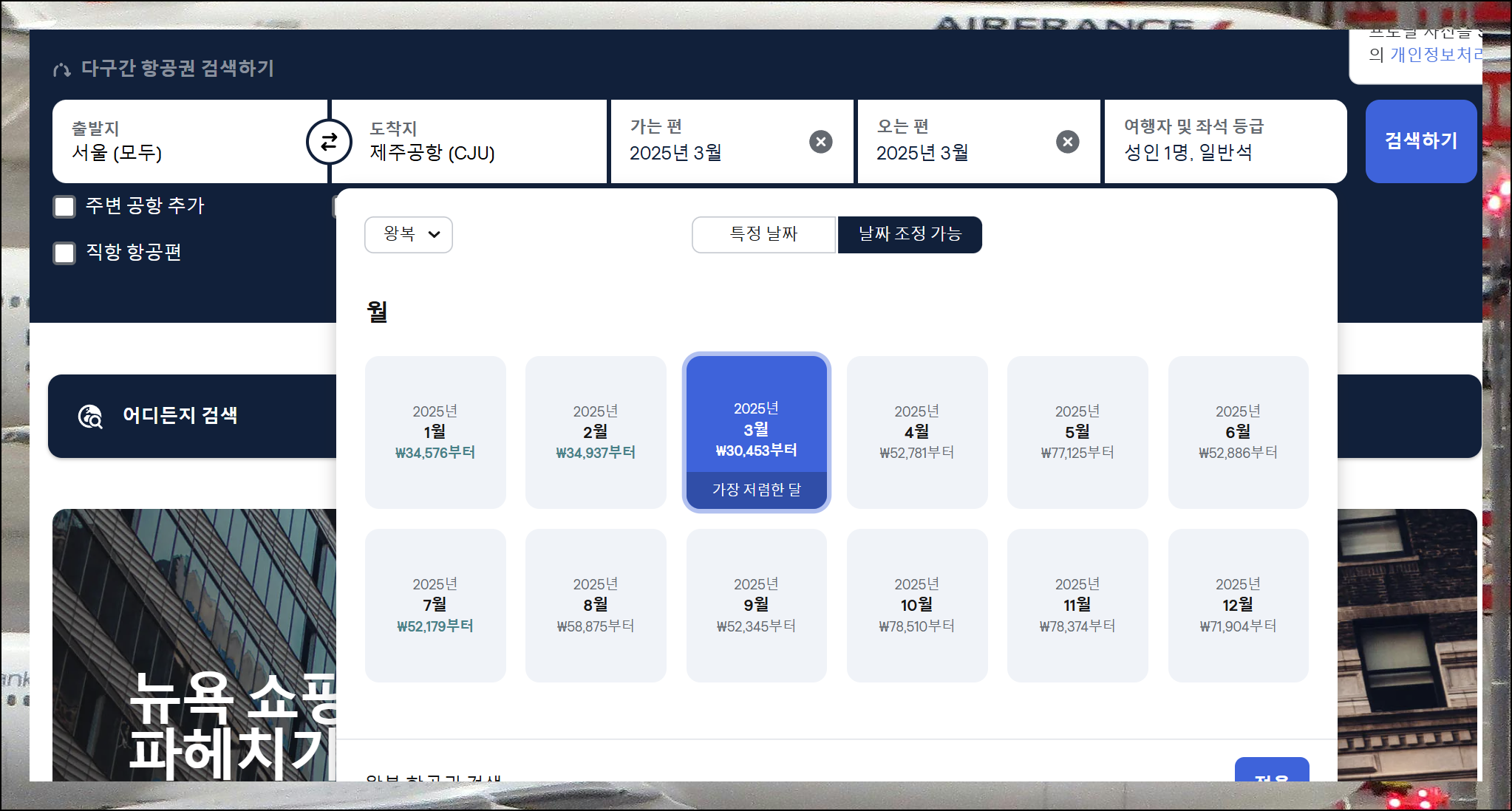Viewport: 1512px width, 811px height.
Task: Clear the 가는 편 date with X icon
Action: pyautogui.click(x=820, y=141)
